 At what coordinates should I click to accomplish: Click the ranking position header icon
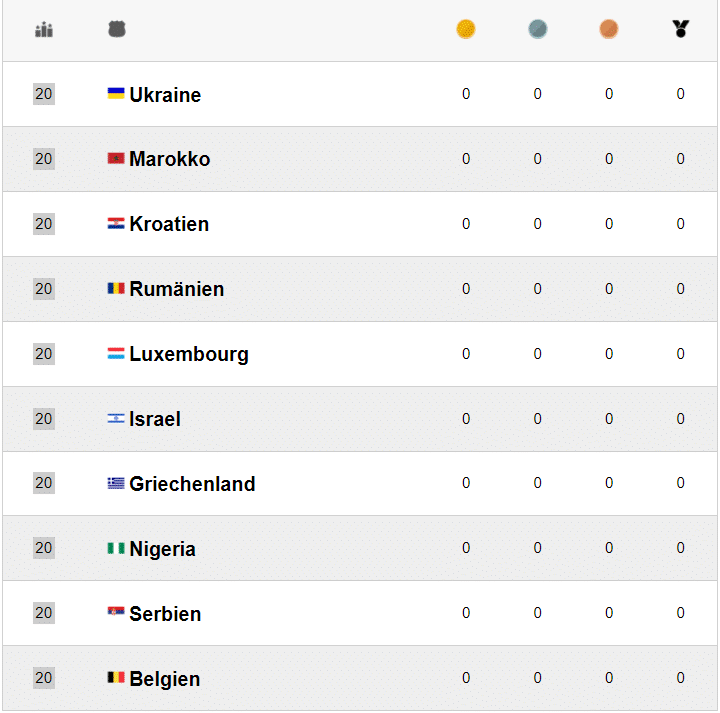pos(44,30)
